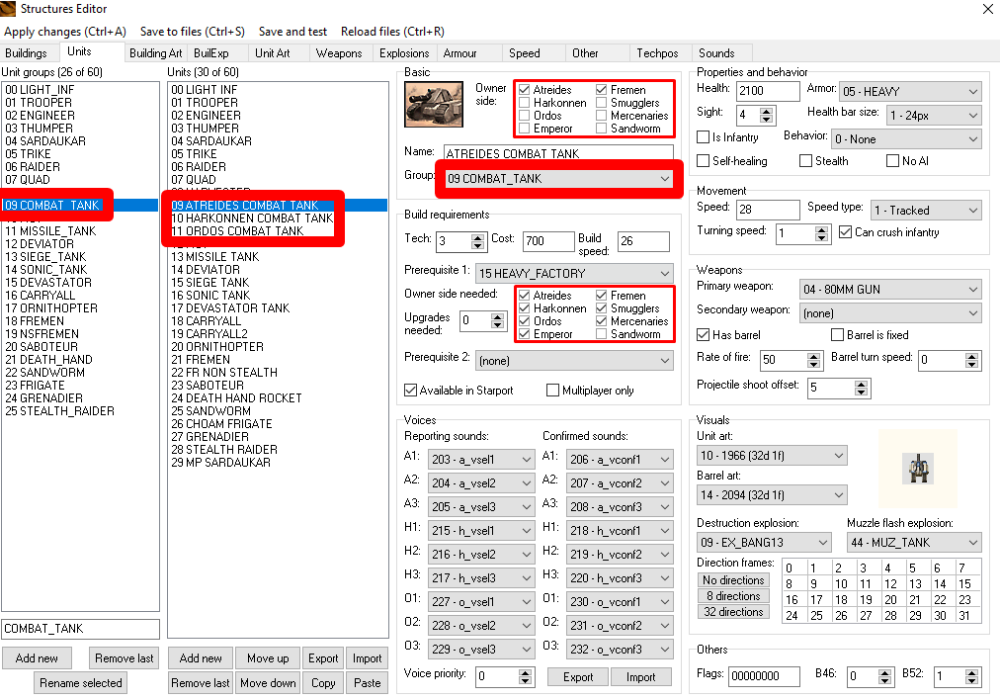The height and width of the screenshot is (699, 1000).
Task: Increase the Sight value spinner
Action: pyautogui.click(x=770, y=110)
